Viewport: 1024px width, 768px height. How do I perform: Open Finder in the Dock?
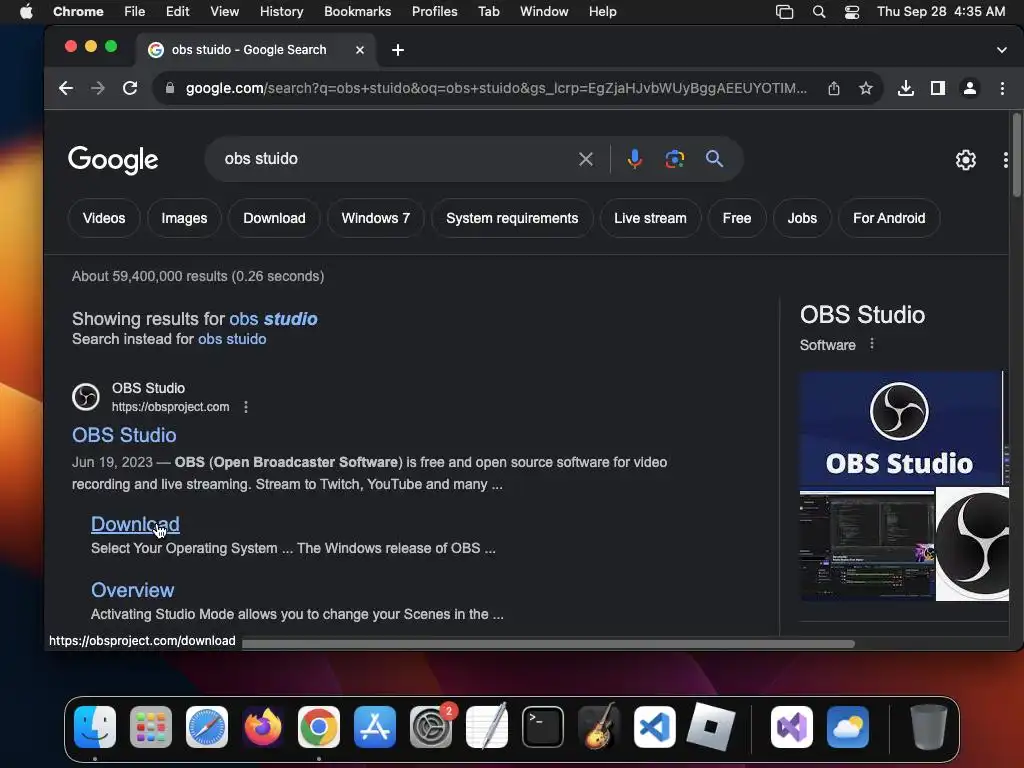95,727
